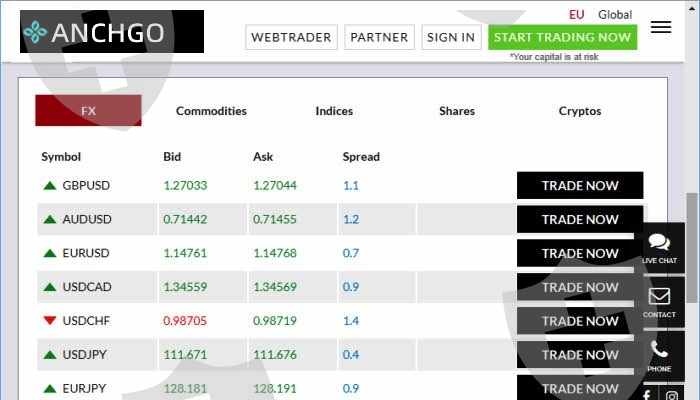The width and height of the screenshot is (700, 400).
Task: Click the Phone handset icon
Action: pyautogui.click(x=659, y=355)
